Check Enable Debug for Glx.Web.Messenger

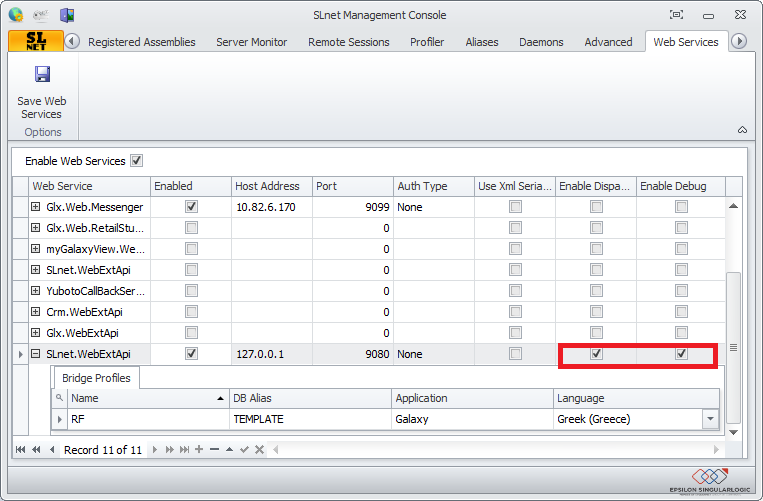click(x=681, y=207)
